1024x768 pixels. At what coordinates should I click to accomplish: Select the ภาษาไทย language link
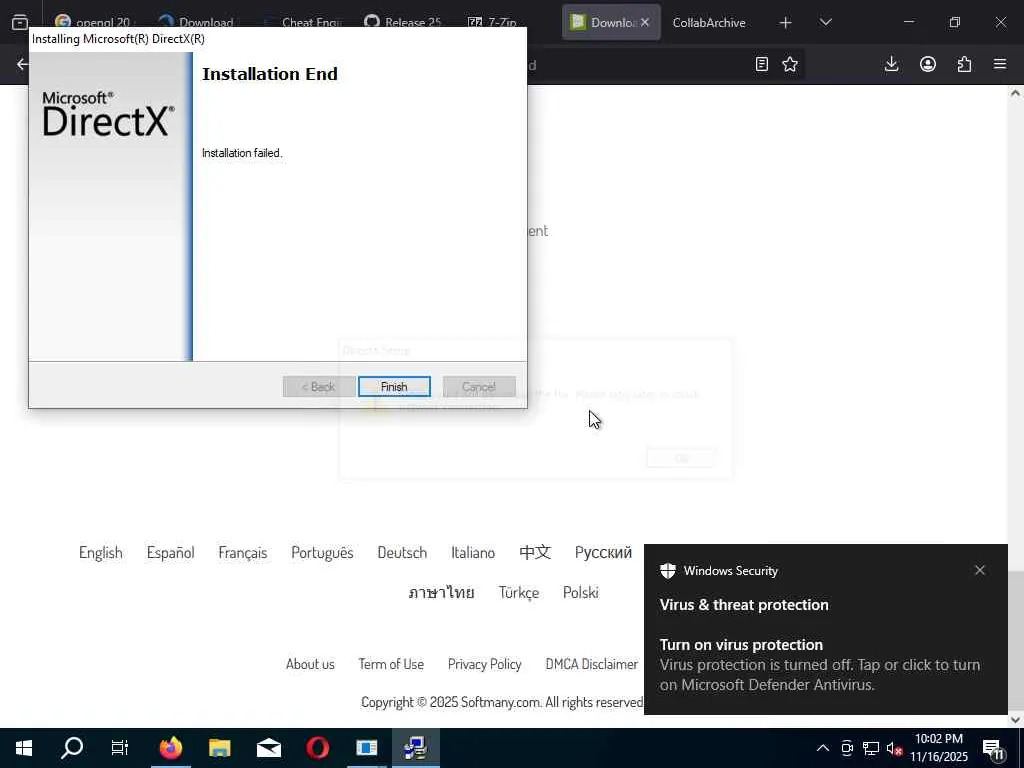441,592
